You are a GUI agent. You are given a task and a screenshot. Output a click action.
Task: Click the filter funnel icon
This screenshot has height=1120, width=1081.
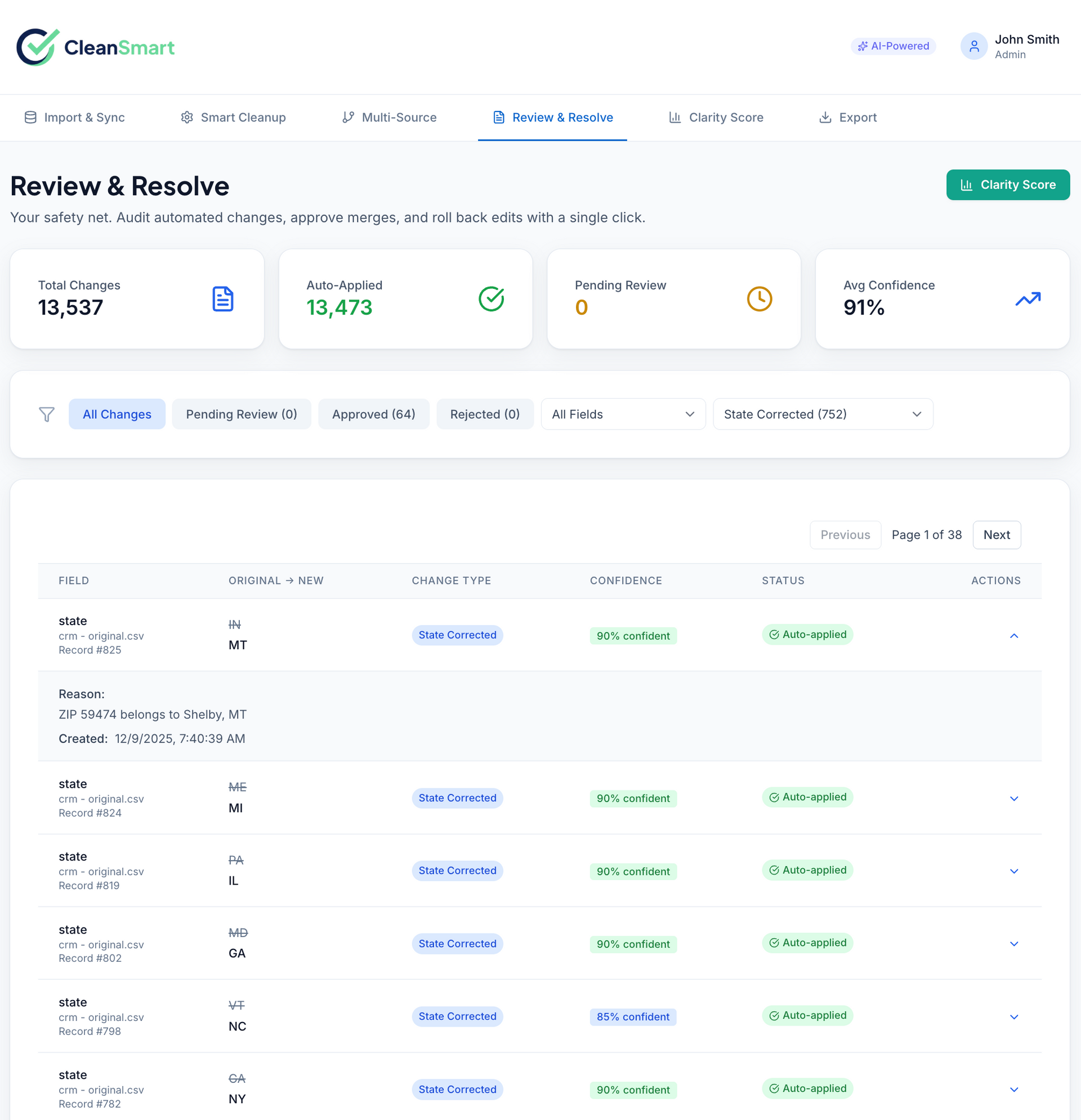coord(47,414)
